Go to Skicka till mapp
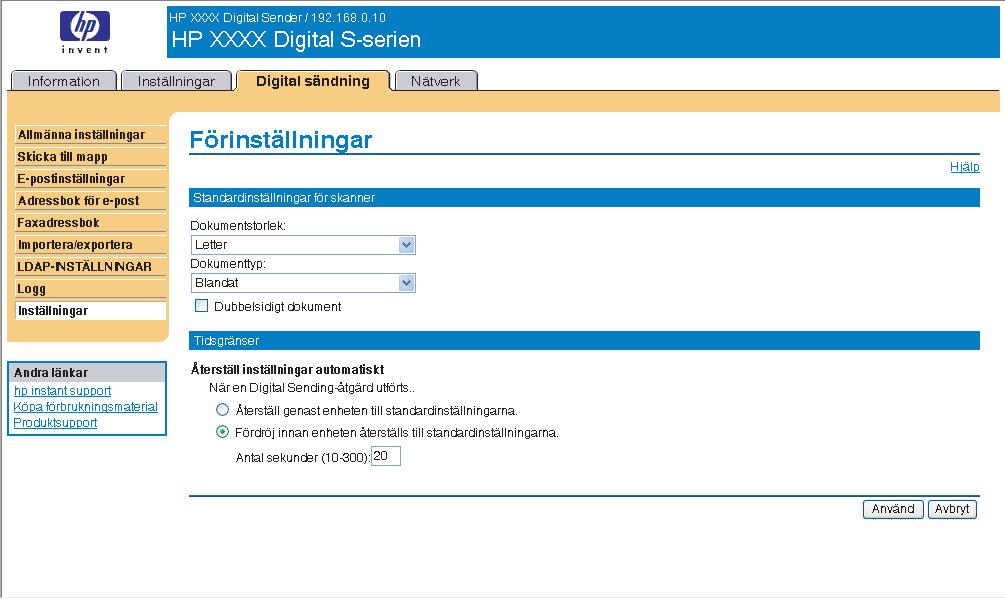1005x599 pixels. 90,157
